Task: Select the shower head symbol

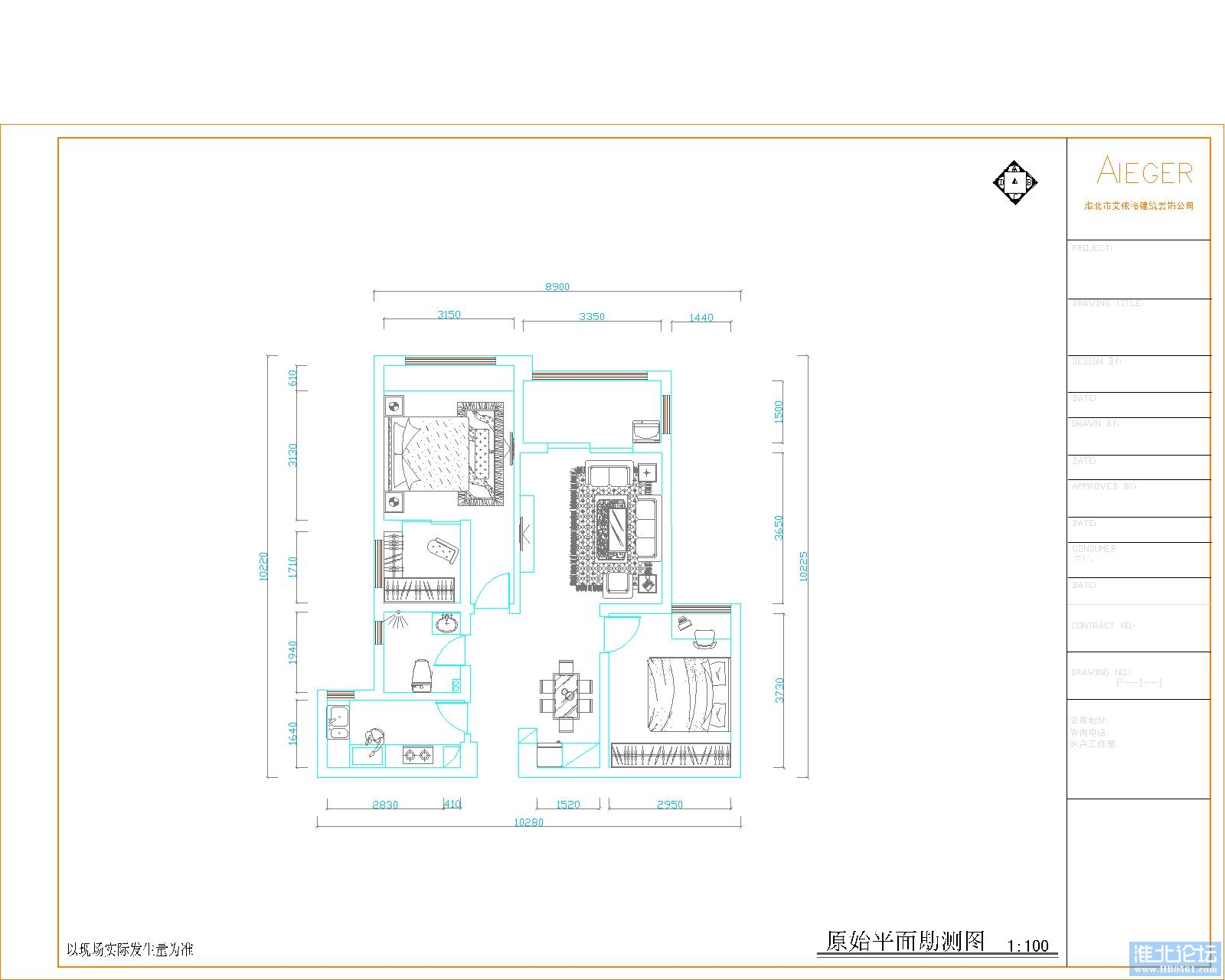Action: coord(397,619)
